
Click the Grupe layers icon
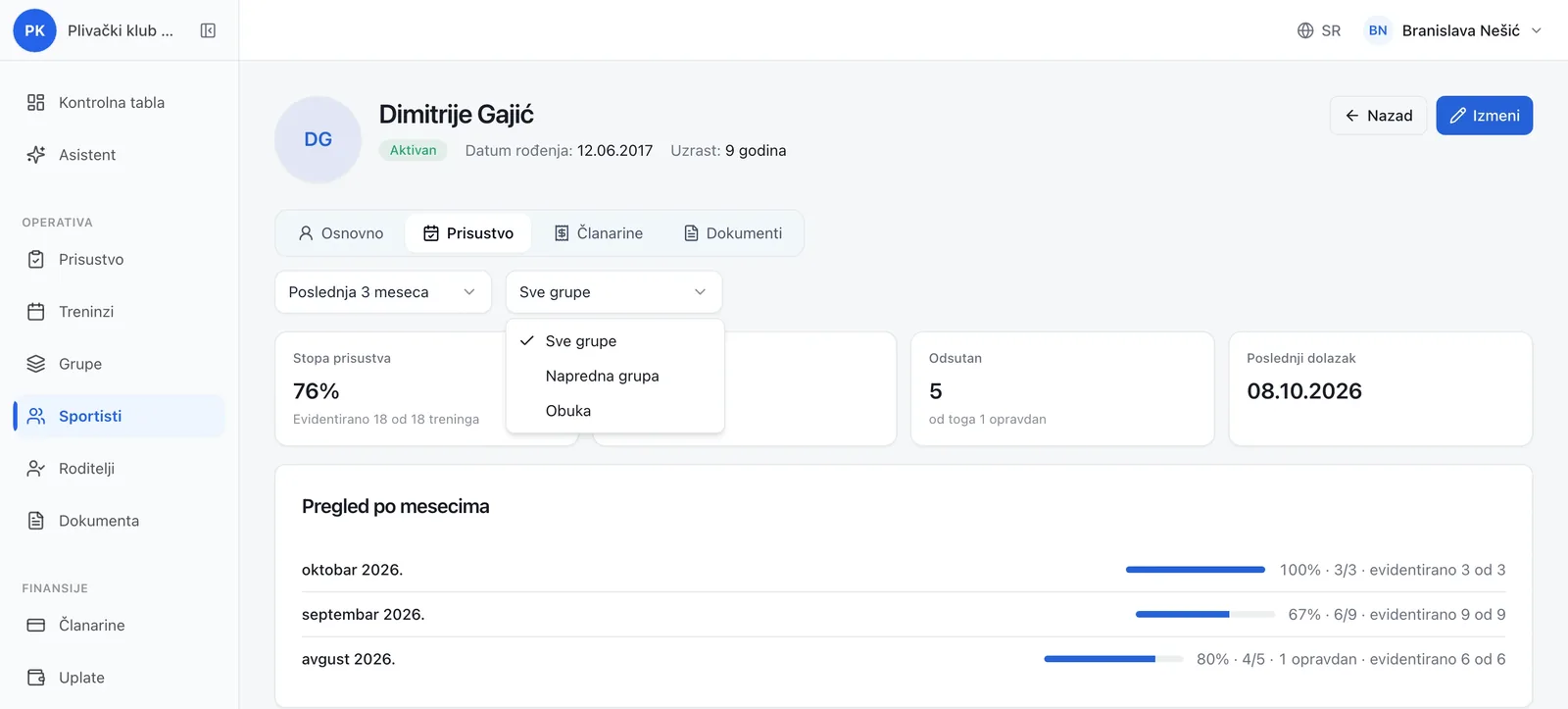36,364
